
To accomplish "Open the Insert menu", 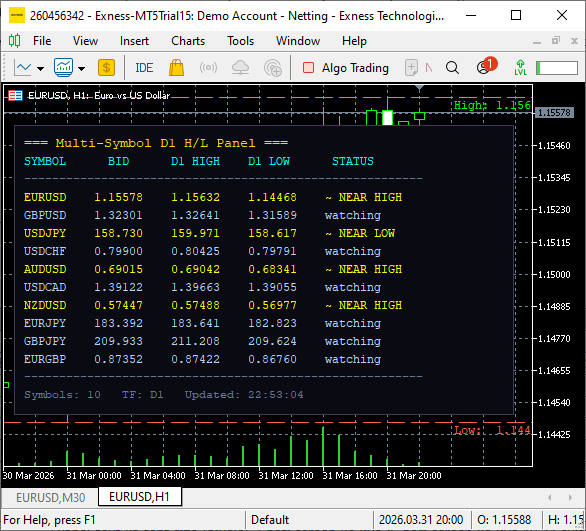I will tap(134, 41).
